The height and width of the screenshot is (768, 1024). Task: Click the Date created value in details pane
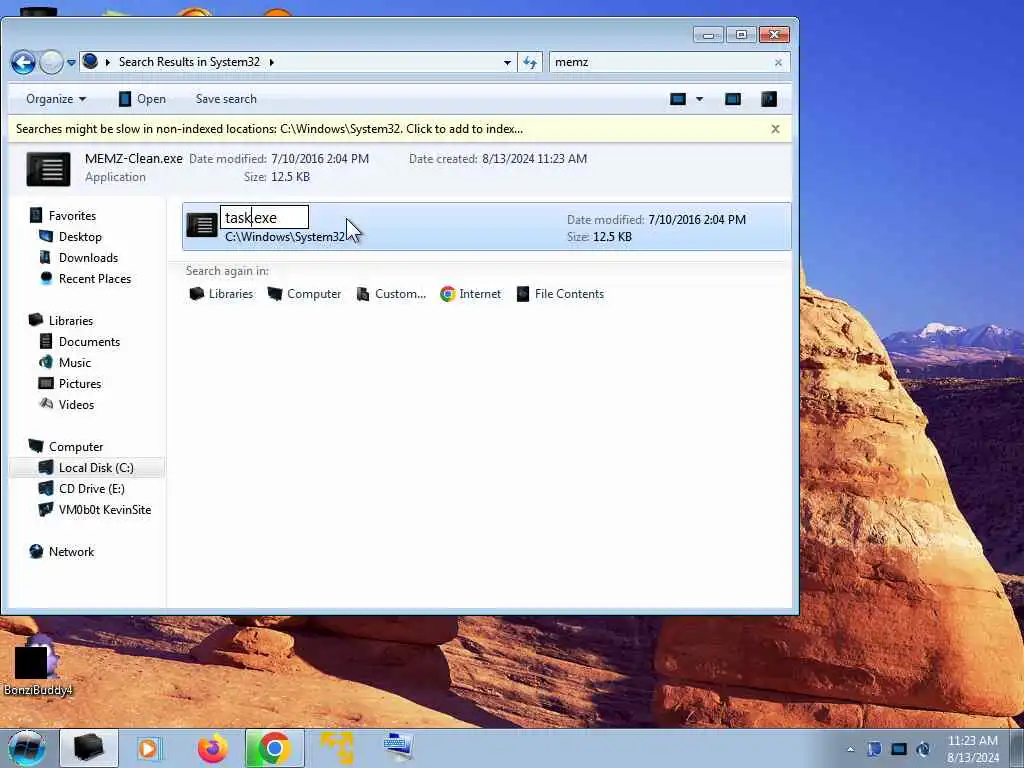(x=534, y=159)
